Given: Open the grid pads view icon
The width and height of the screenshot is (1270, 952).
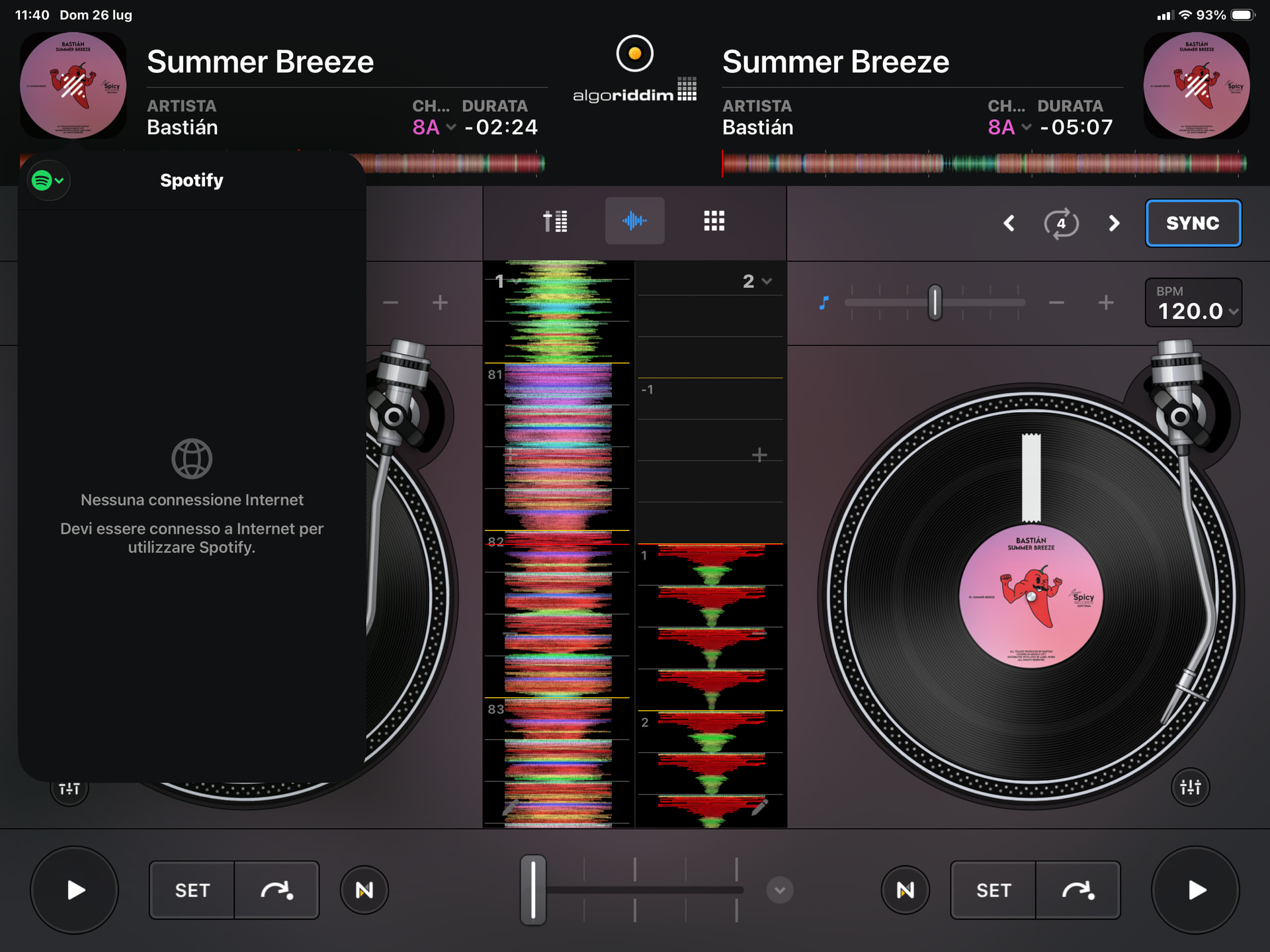Looking at the screenshot, I should 714,221.
